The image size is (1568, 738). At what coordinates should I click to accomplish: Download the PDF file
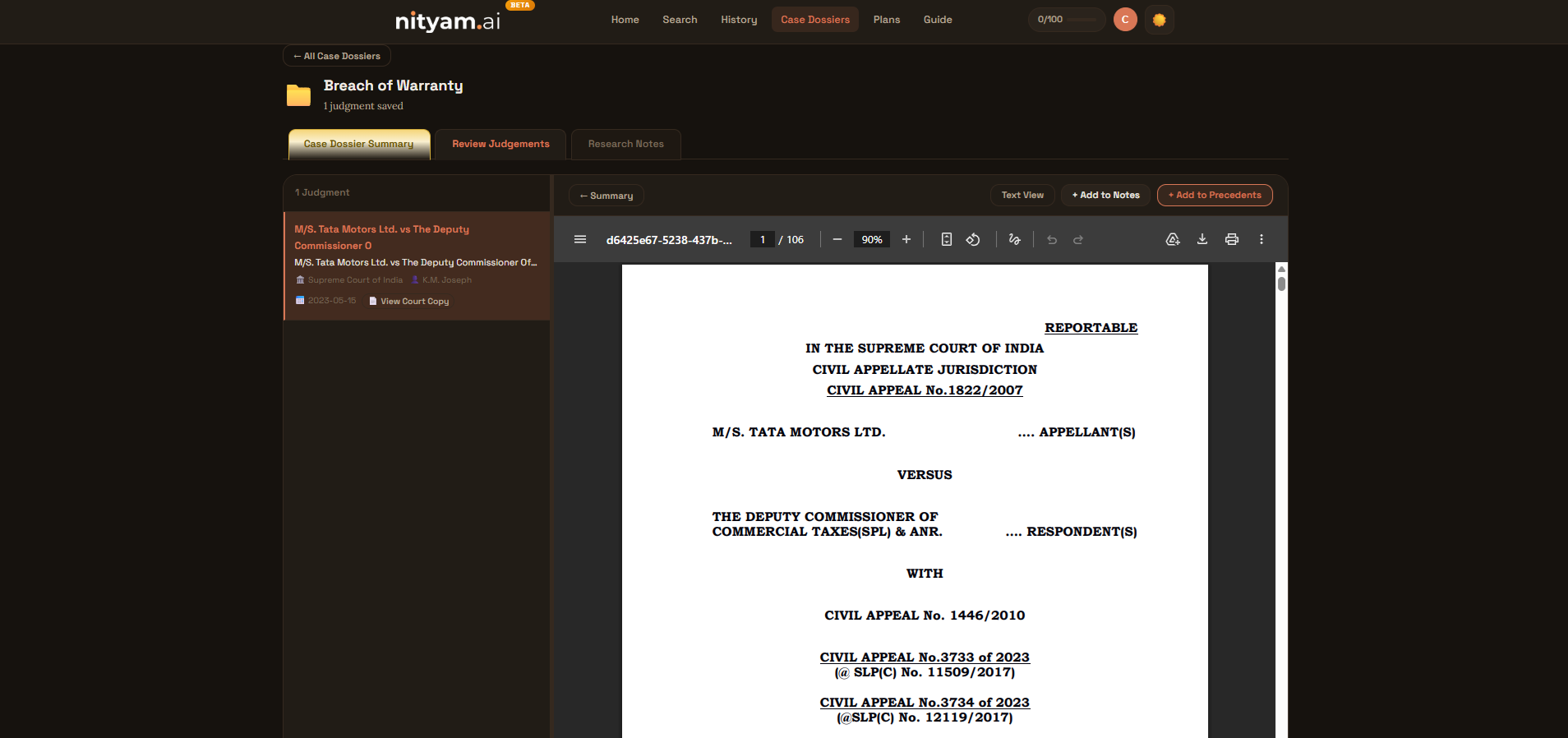pos(1202,239)
